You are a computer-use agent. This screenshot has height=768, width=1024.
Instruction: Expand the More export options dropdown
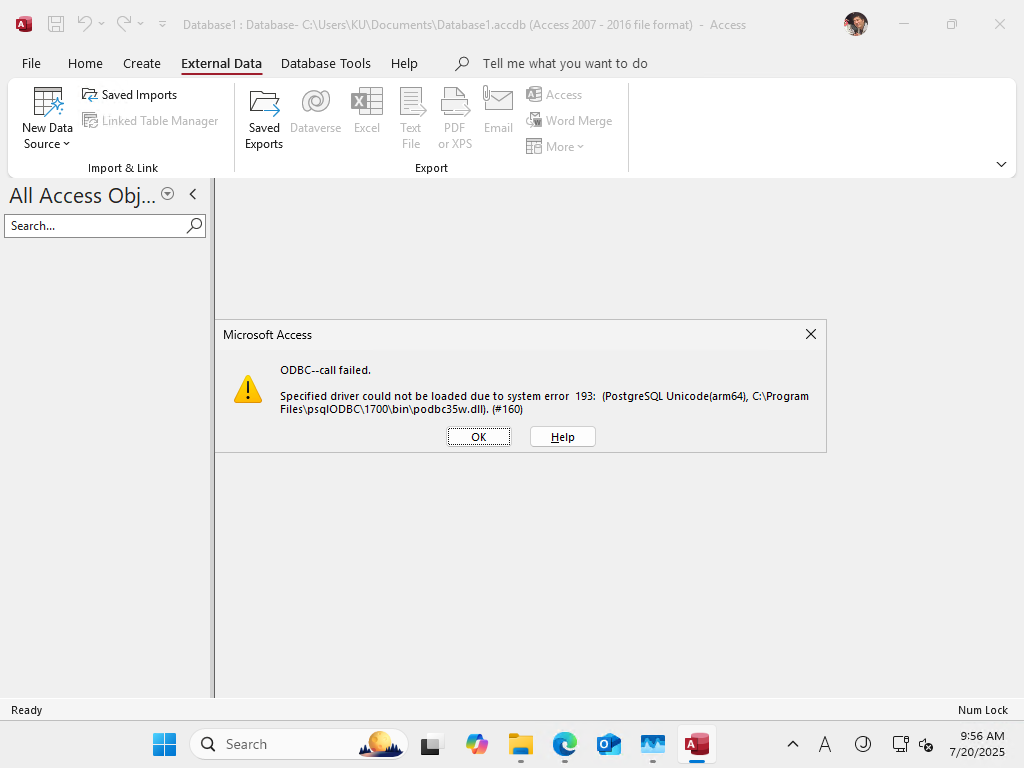point(554,147)
